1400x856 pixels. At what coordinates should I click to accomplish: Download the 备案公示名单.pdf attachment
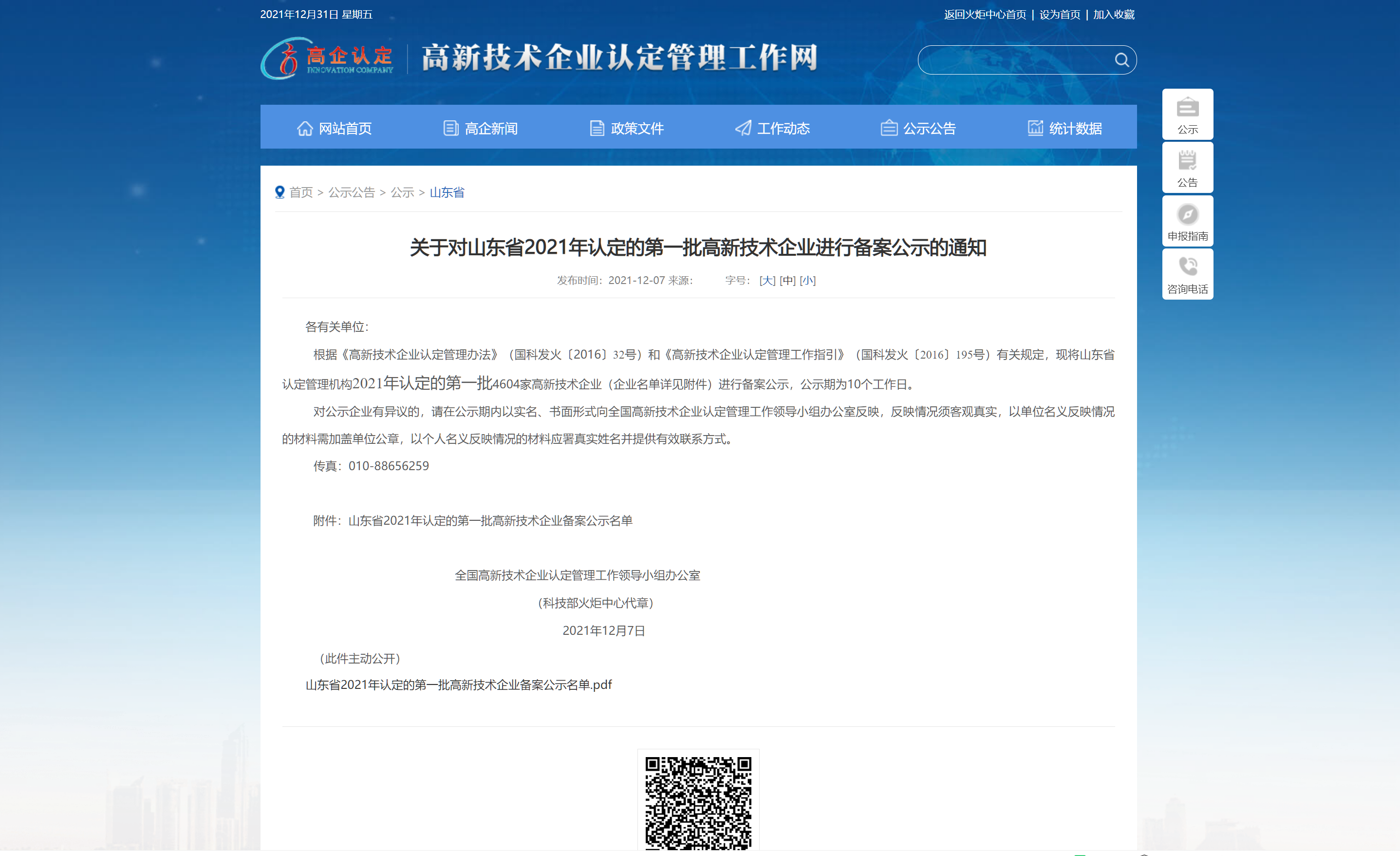tap(459, 685)
